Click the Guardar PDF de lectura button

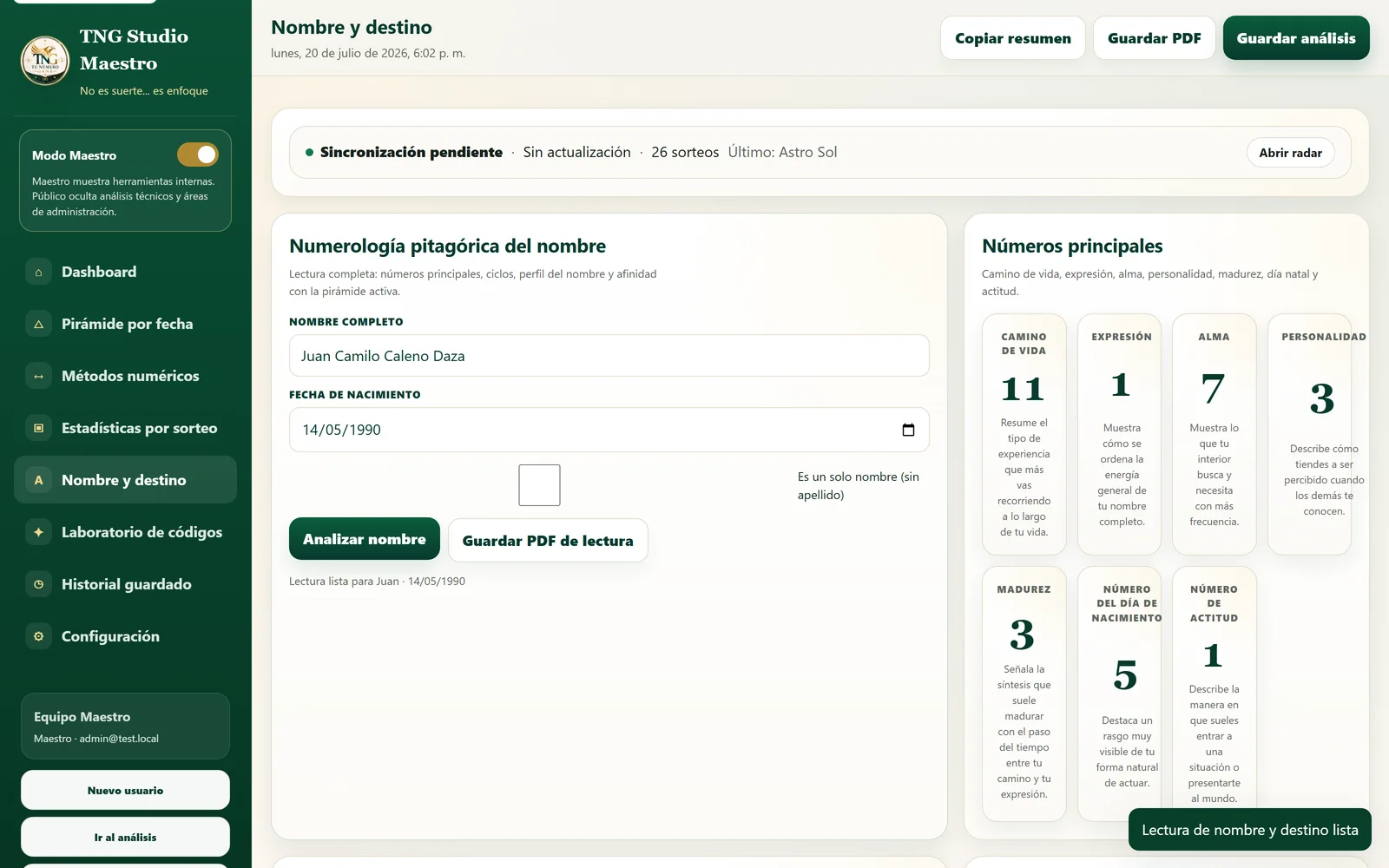pyautogui.click(x=548, y=541)
